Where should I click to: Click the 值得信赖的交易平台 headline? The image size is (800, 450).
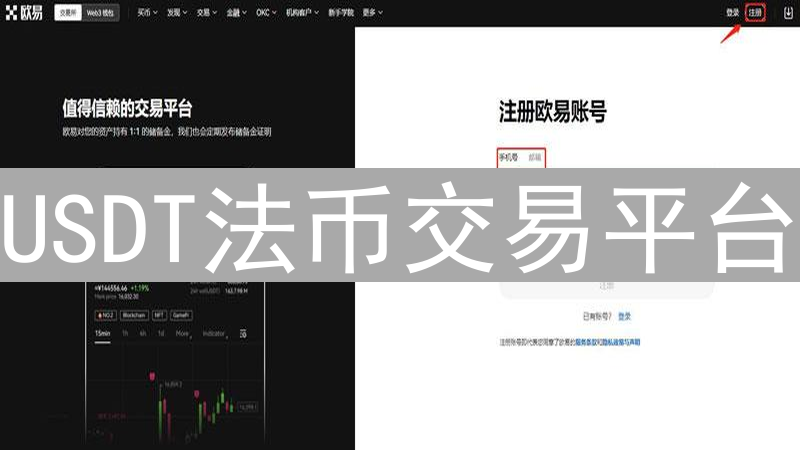127,108
